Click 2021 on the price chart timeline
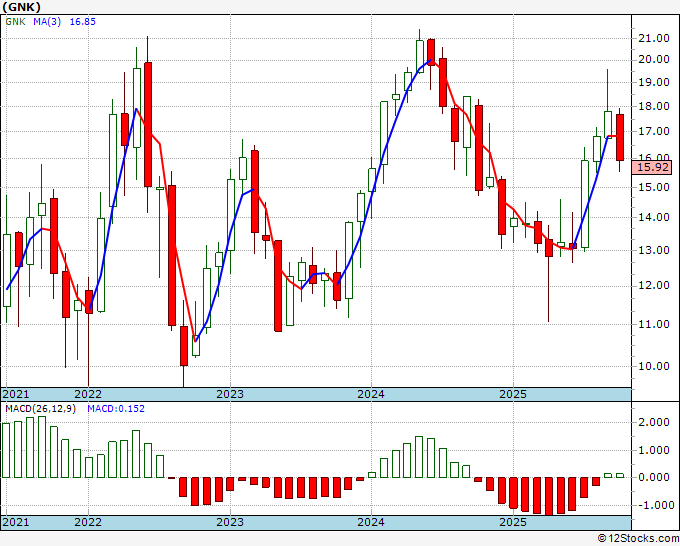680x546 pixels. pyautogui.click(x=16, y=394)
